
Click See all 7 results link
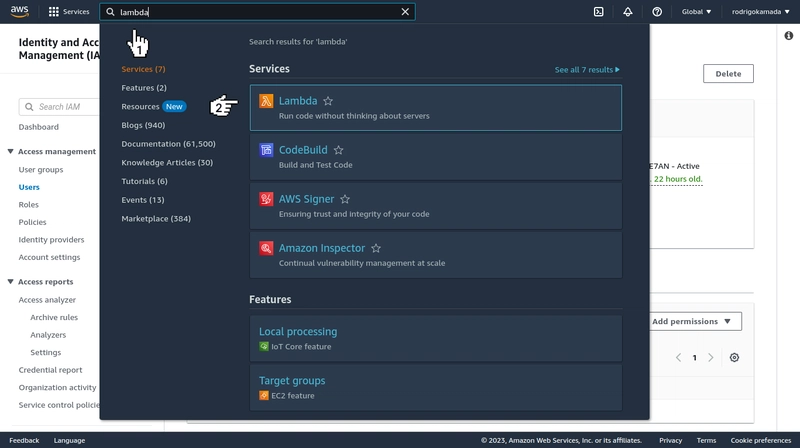(x=587, y=69)
